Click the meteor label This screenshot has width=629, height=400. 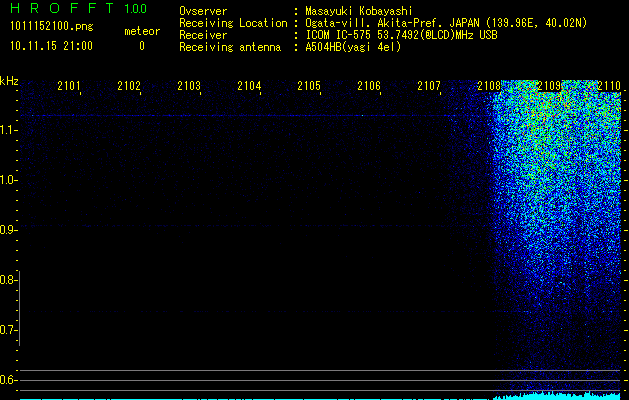142,31
